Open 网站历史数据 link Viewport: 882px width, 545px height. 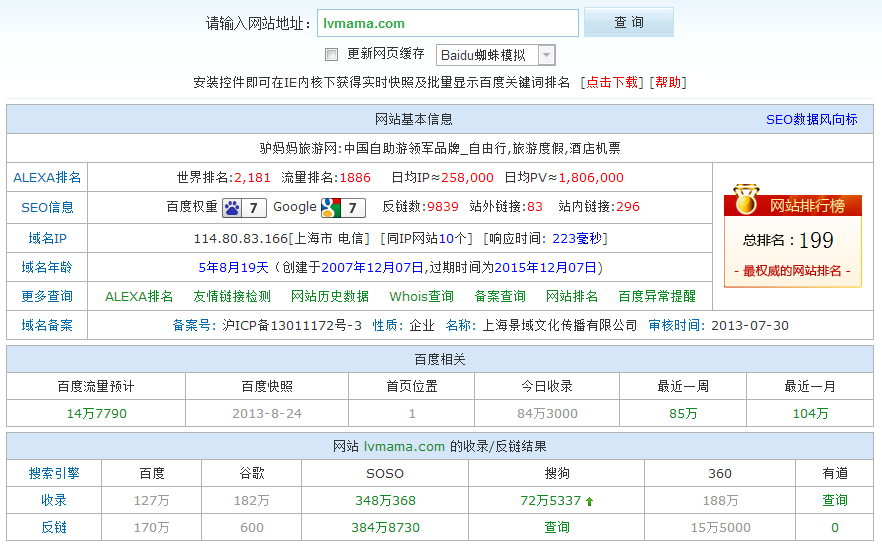(330, 296)
